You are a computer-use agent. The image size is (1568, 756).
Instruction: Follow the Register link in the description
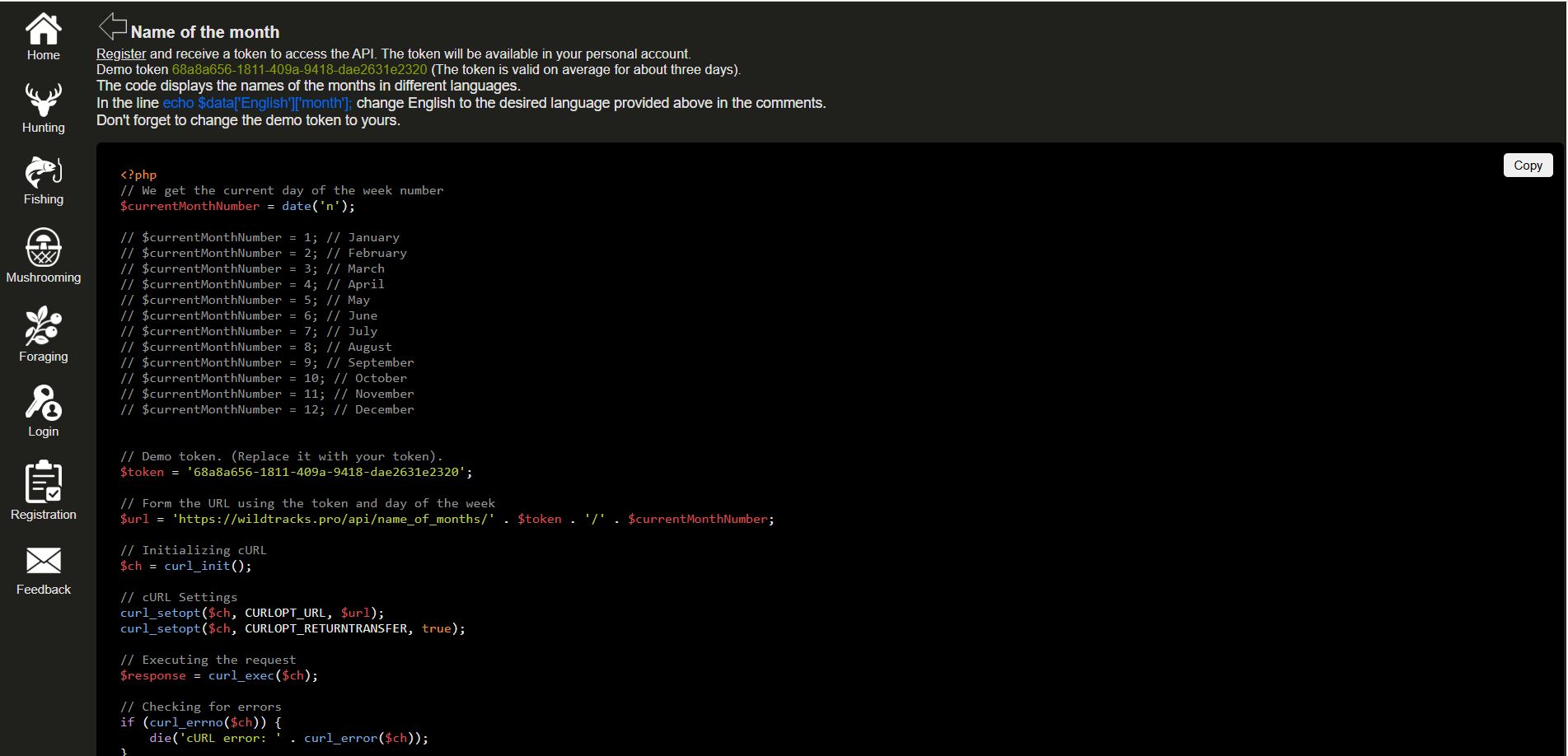point(121,54)
